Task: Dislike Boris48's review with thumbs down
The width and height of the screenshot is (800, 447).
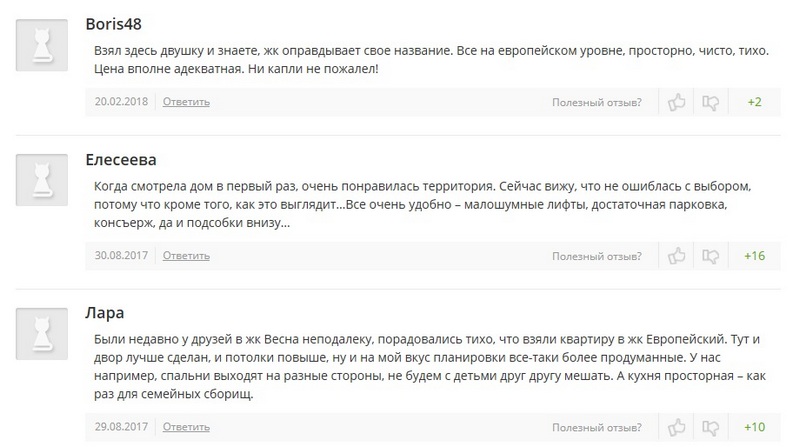Action: tap(710, 103)
